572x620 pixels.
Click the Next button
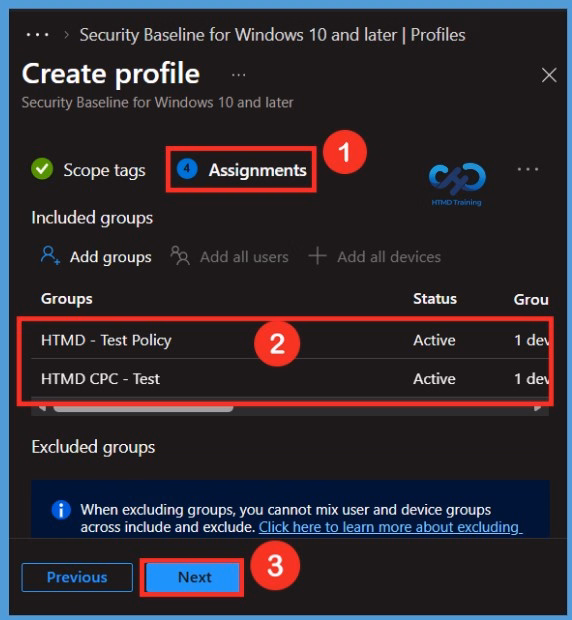point(192,577)
